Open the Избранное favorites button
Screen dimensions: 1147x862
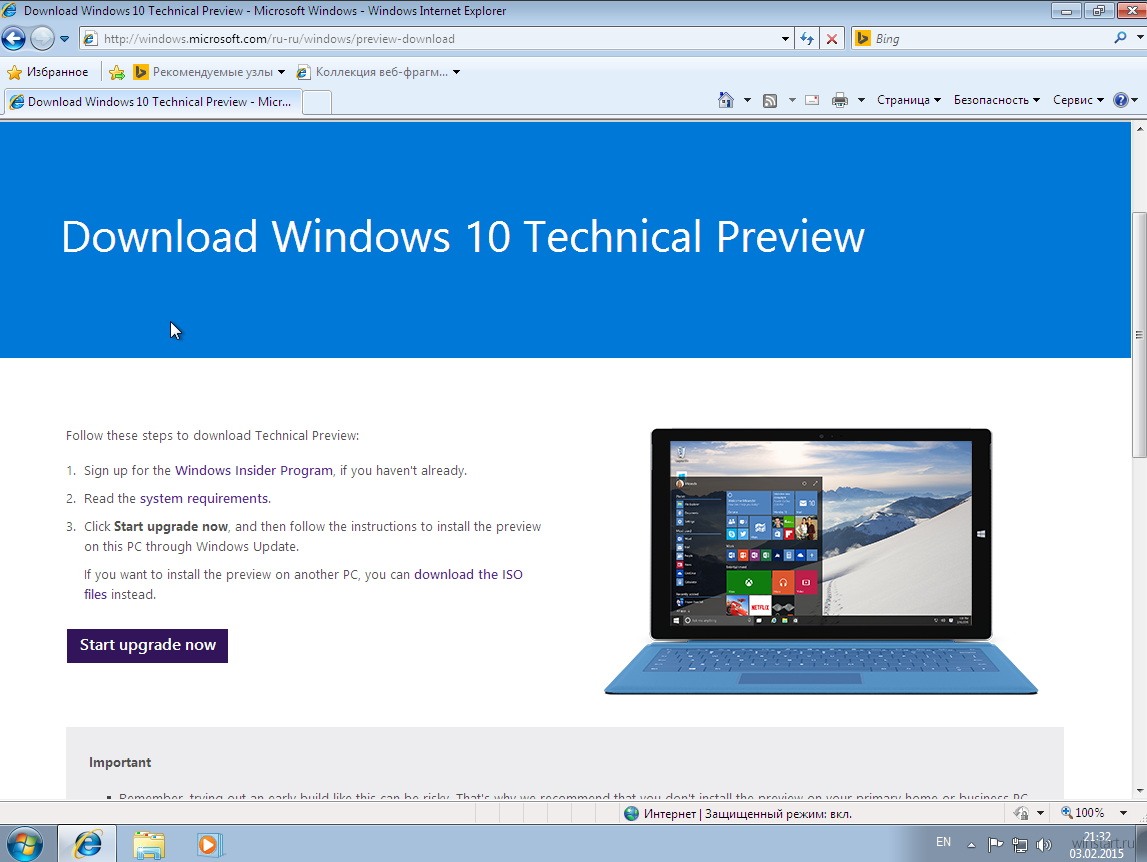pyautogui.click(x=48, y=72)
